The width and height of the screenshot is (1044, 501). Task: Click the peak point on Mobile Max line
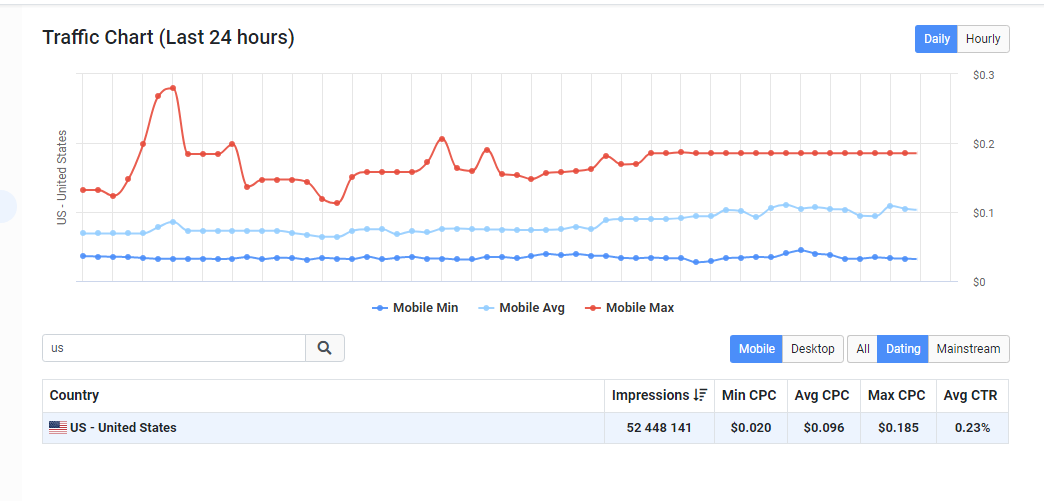(x=173, y=88)
